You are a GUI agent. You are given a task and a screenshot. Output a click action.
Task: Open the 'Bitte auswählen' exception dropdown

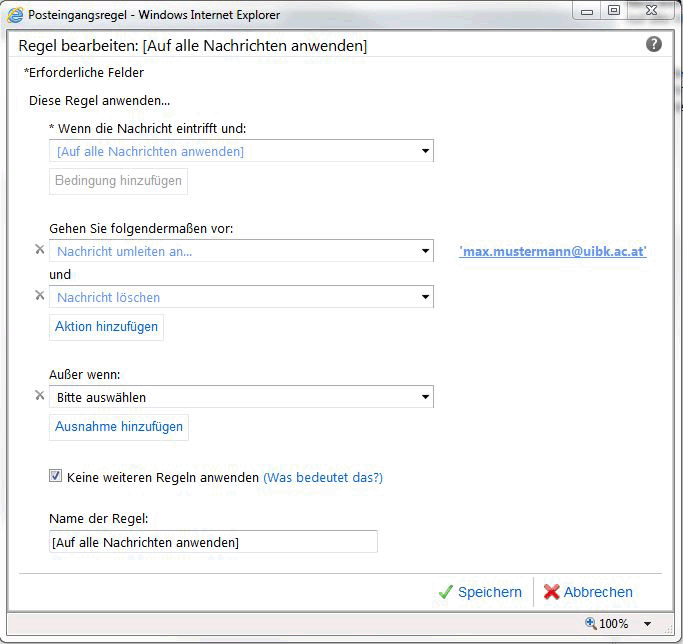point(241,397)
